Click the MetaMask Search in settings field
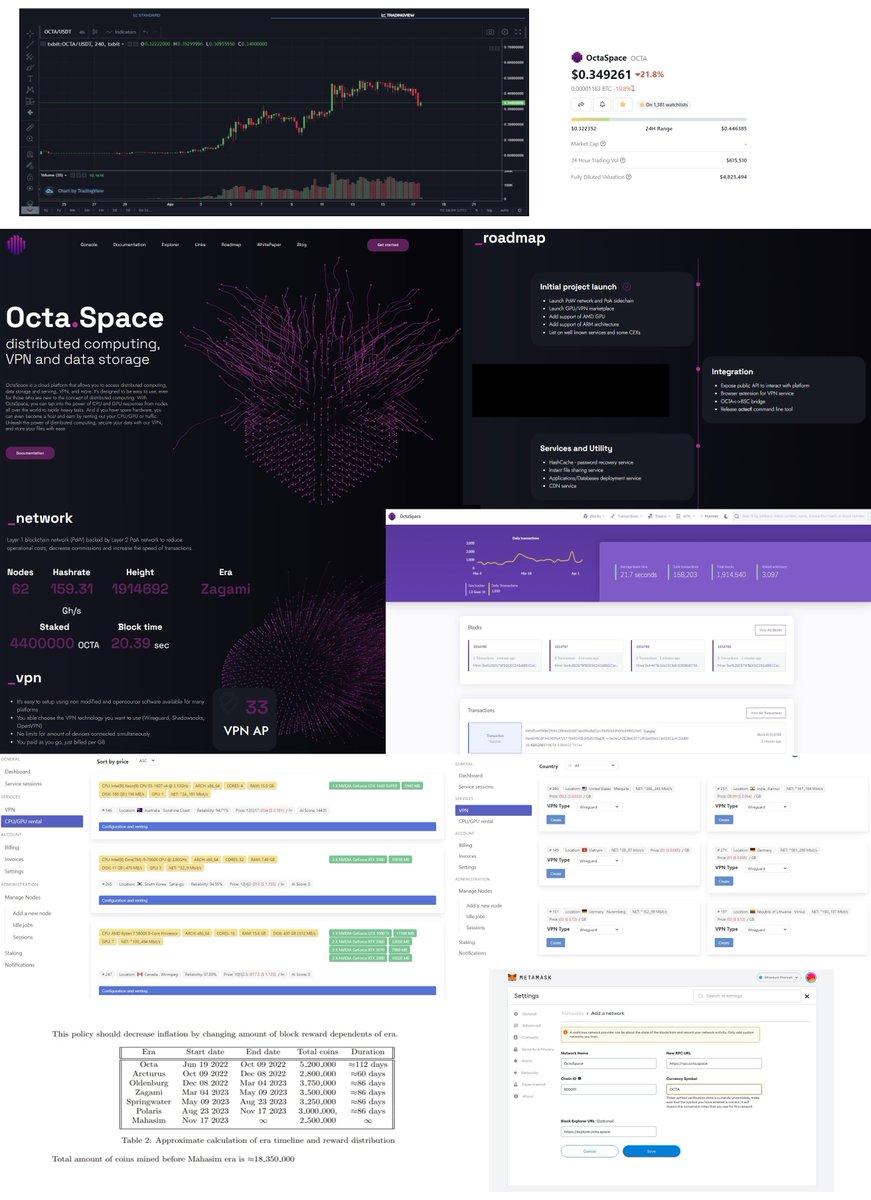Image resolution: width=871 pixels, height=1200 pixels. coord(746,996)
